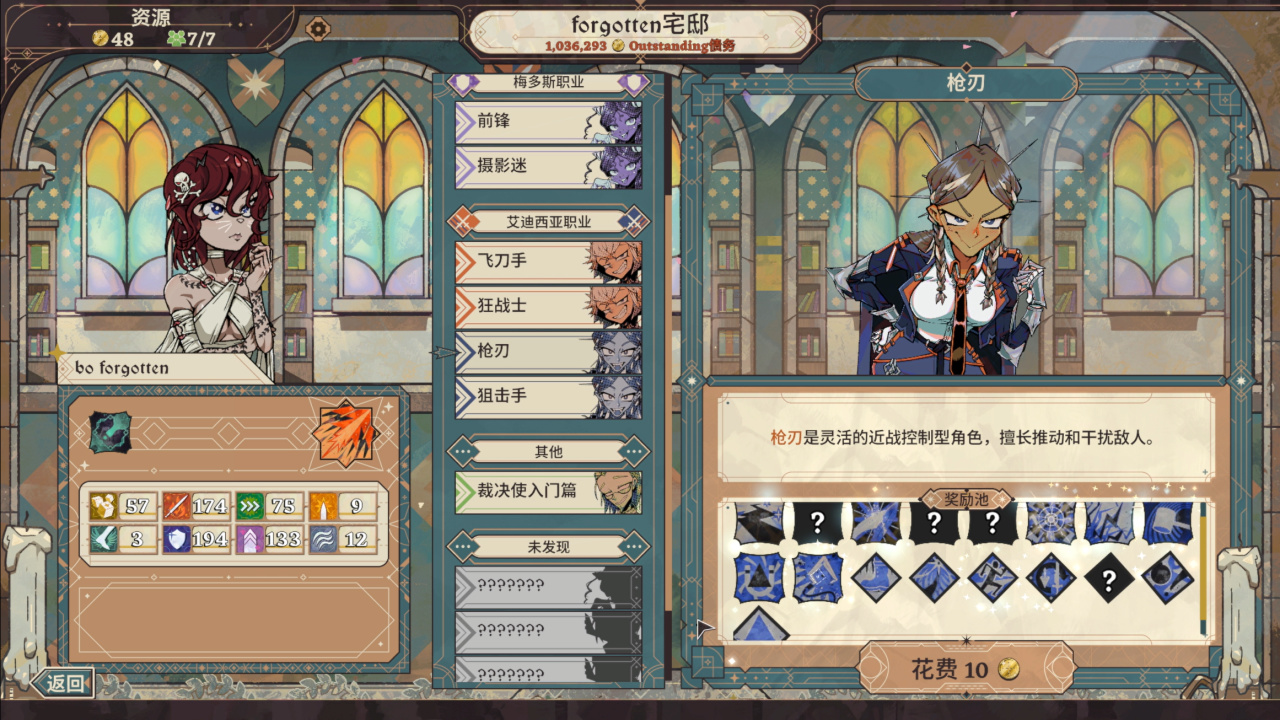Click the green clover resource icon
The height and width of the screenshot is (720, 1280).
click(176, 39)
